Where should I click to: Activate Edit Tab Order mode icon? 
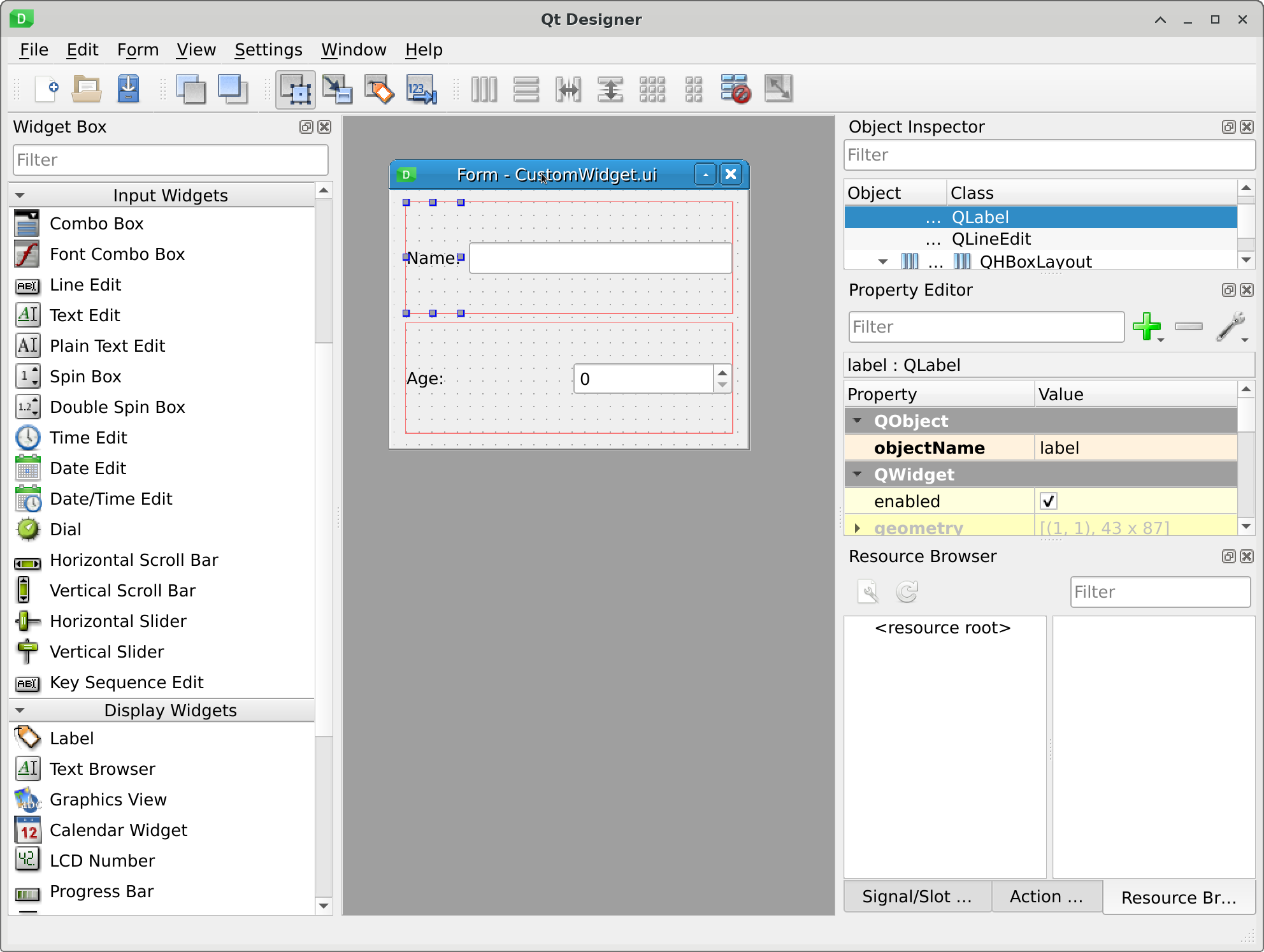[421, 89]
